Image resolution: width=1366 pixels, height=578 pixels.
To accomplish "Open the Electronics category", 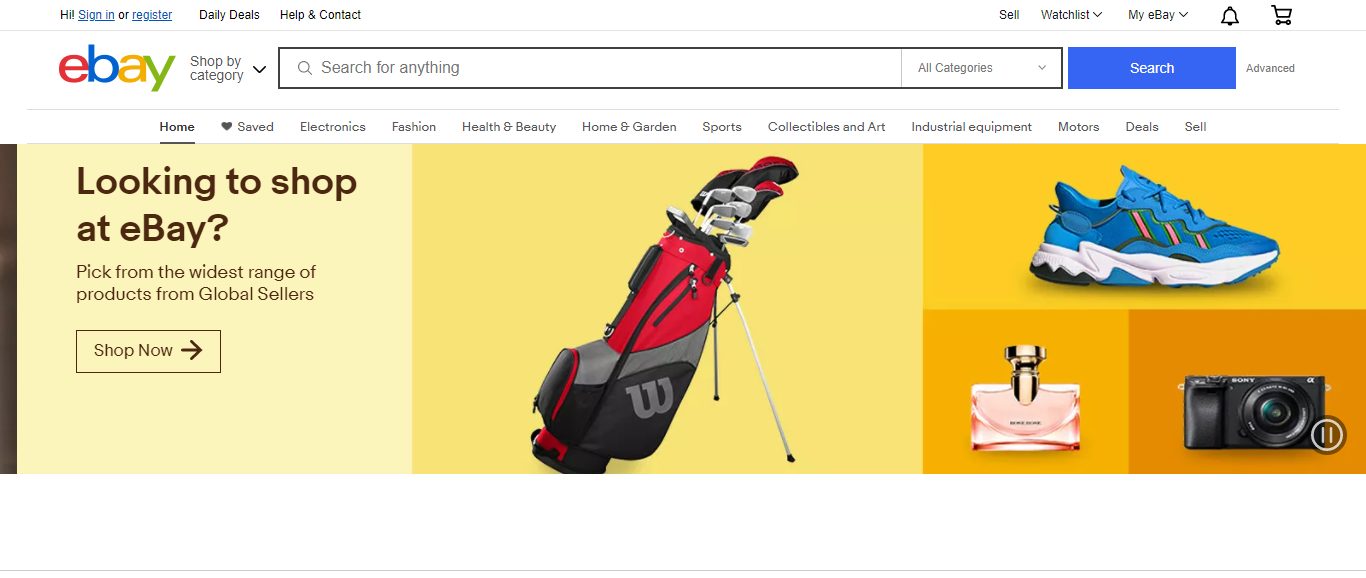I will [333, 127].
